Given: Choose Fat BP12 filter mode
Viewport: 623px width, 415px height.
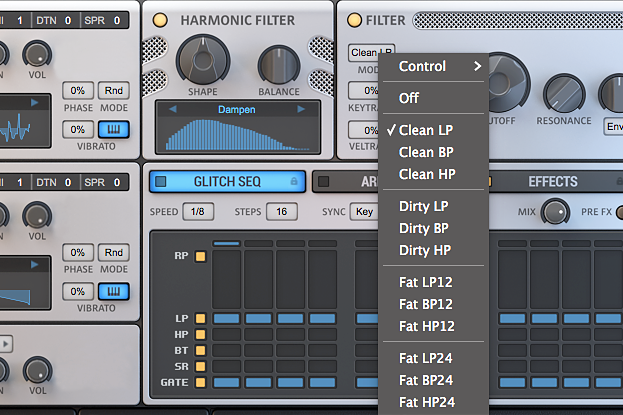Looking at the screenshot, I should [x=433, y=304].
